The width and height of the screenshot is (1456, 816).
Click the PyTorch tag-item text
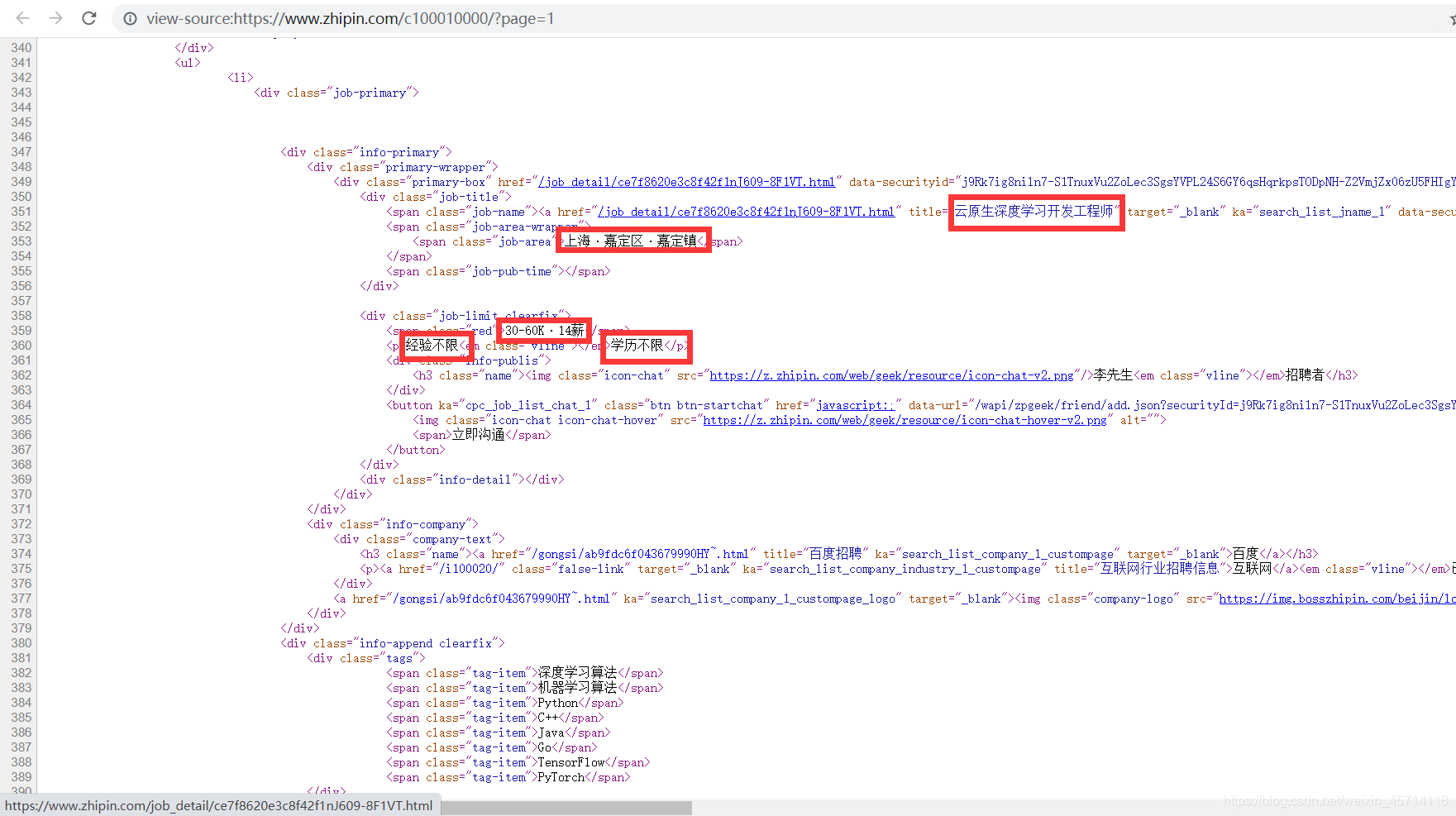pos(561,777)
